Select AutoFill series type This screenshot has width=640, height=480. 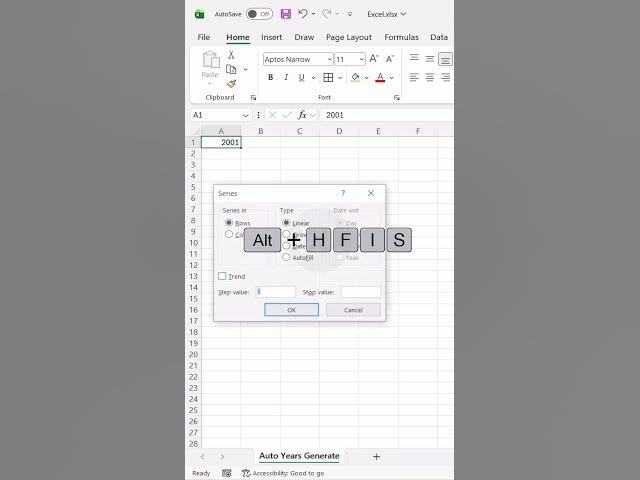[286, 257]
